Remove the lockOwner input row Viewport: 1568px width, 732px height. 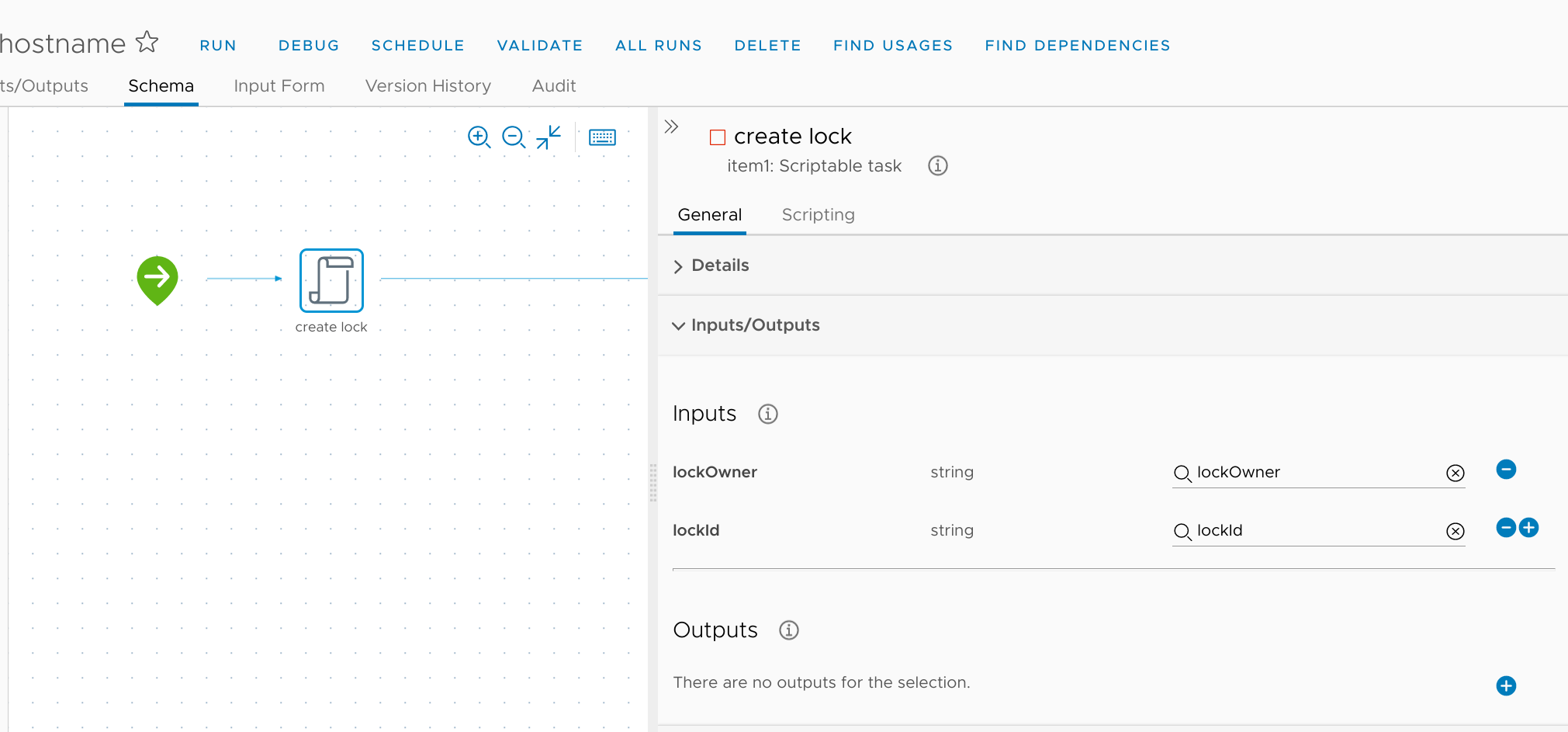(1506, 470)
